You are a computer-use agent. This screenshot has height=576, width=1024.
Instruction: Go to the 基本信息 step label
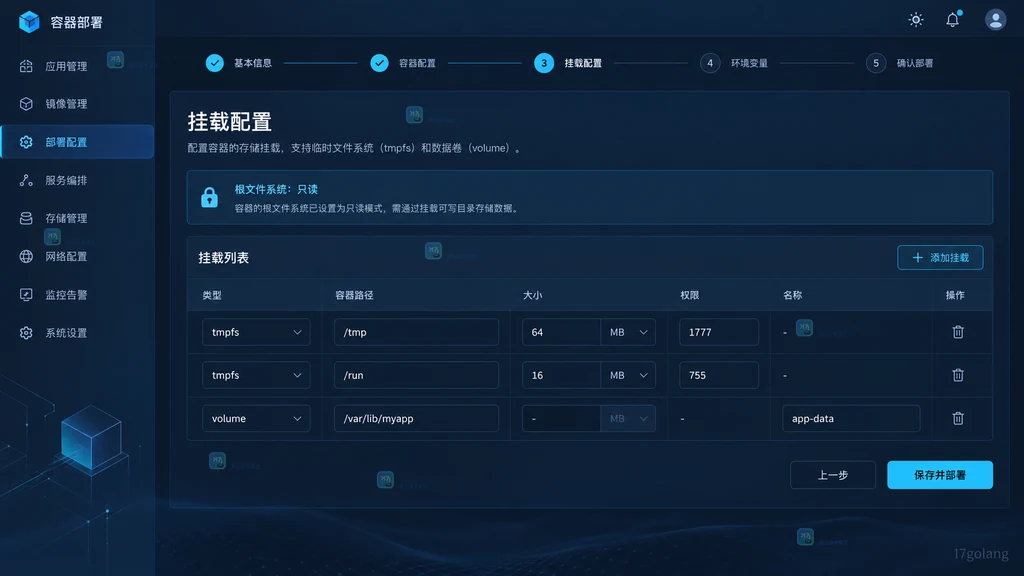pos(253,63)
